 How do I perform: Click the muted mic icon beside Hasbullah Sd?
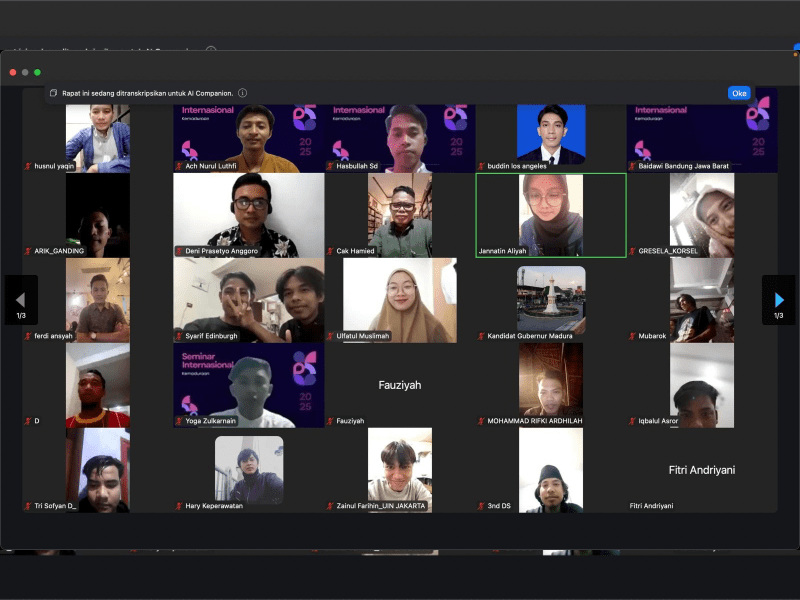[330, 166]
